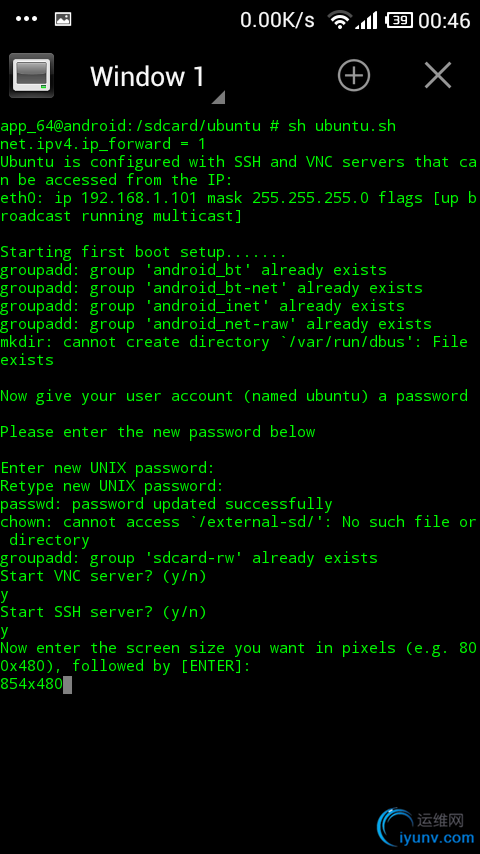Tap the battery level indicator
Image resolution: width=480 pixels, height=854 pixels.
point(399,20)
